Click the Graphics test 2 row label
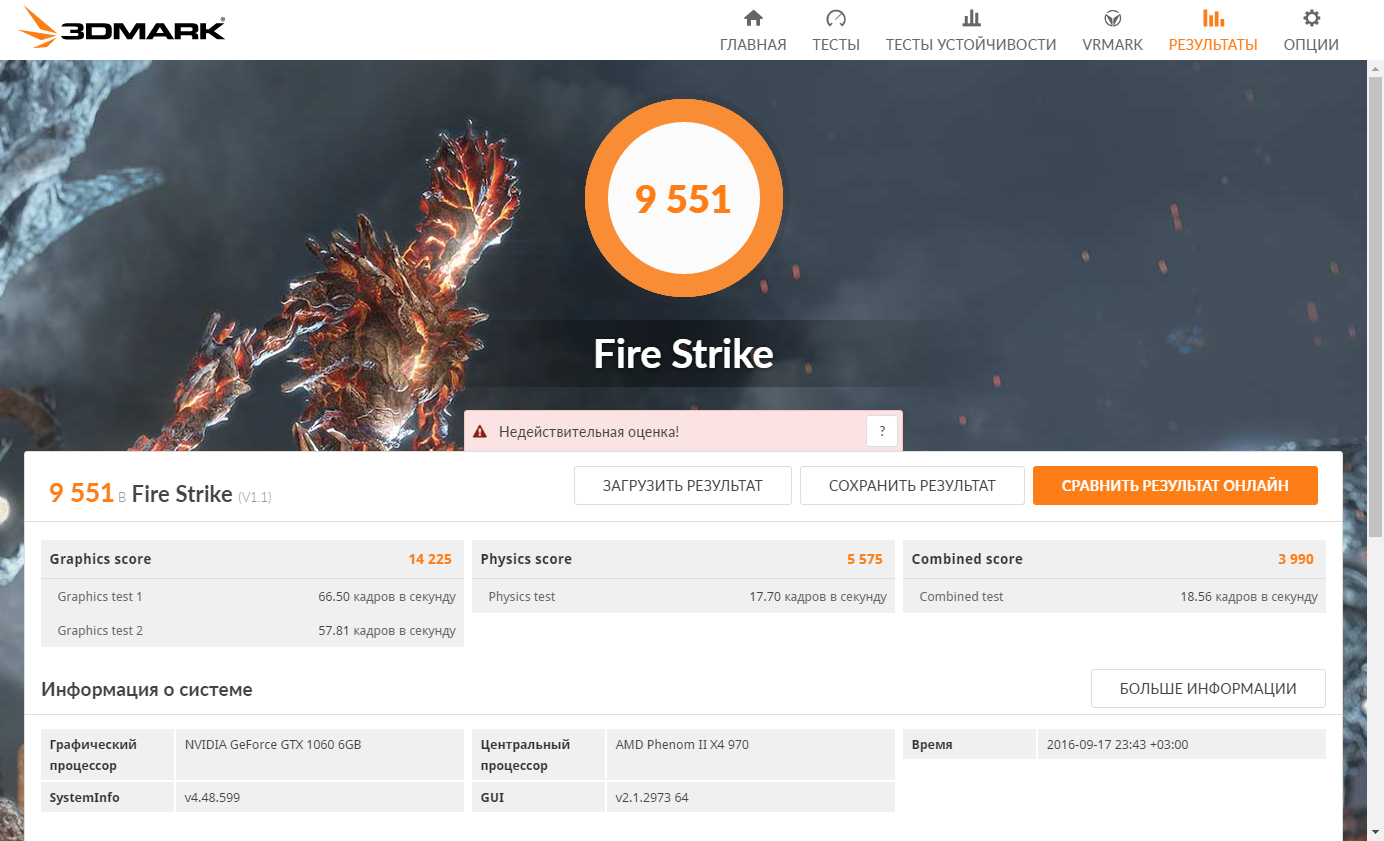This screenshot has width=1384, height=841. coord(100,631)
